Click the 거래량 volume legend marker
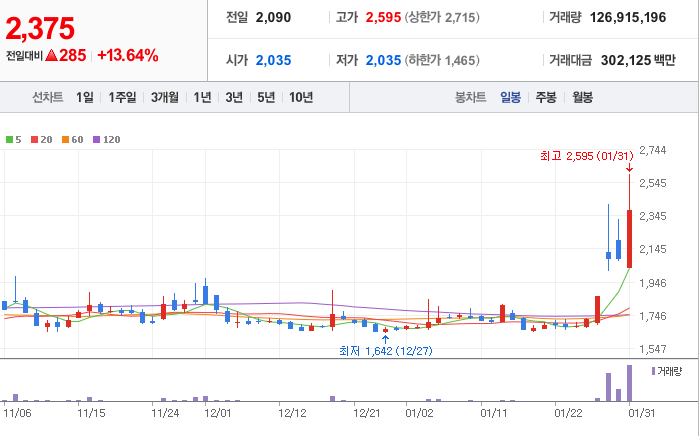This screenshot has height=436, width=700. 667,371
